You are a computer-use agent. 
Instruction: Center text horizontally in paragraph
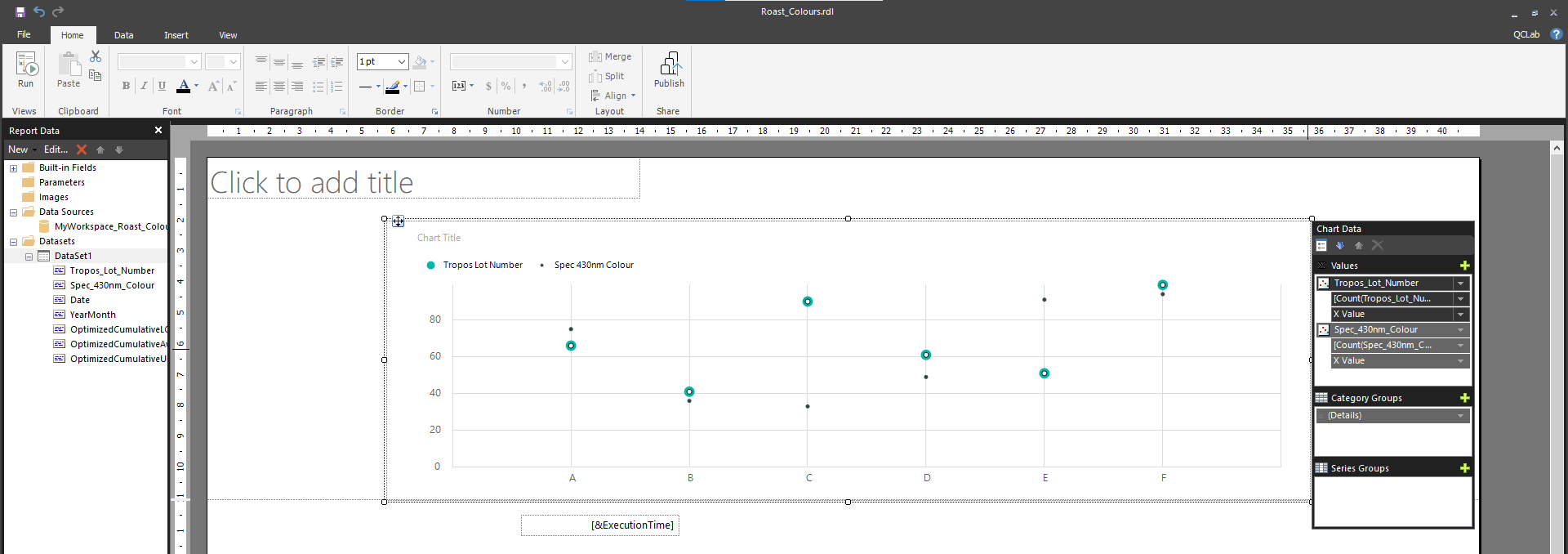click(x=279, y=86)
